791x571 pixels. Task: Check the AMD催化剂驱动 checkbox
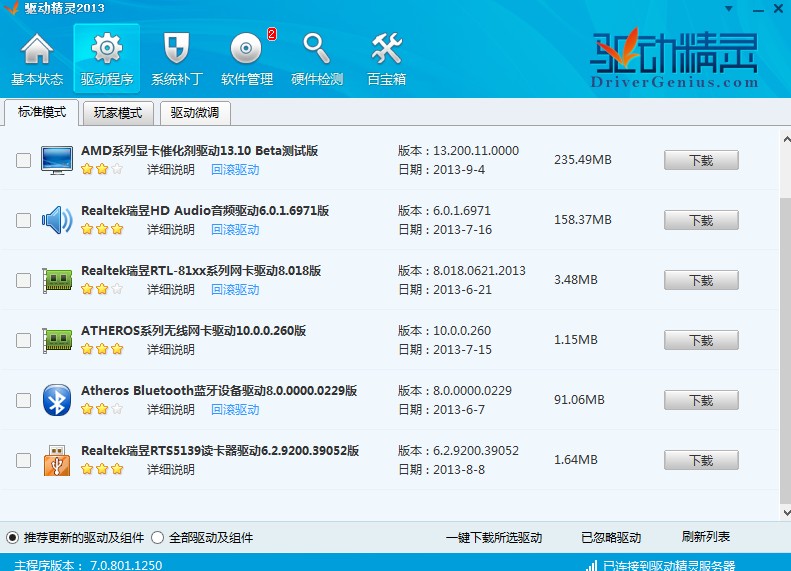coord(23,160)
